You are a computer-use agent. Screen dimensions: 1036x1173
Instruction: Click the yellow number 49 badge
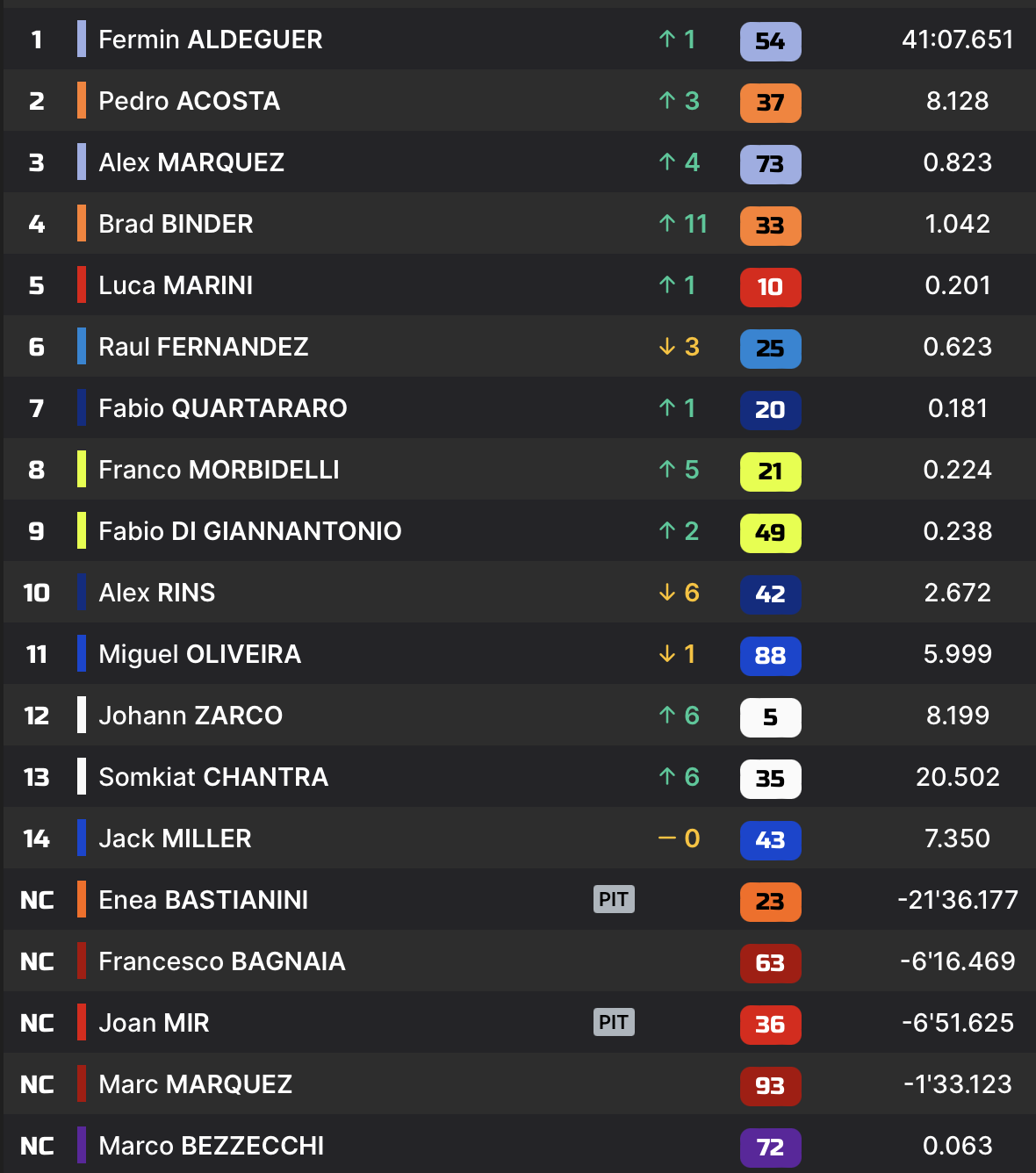770,533
